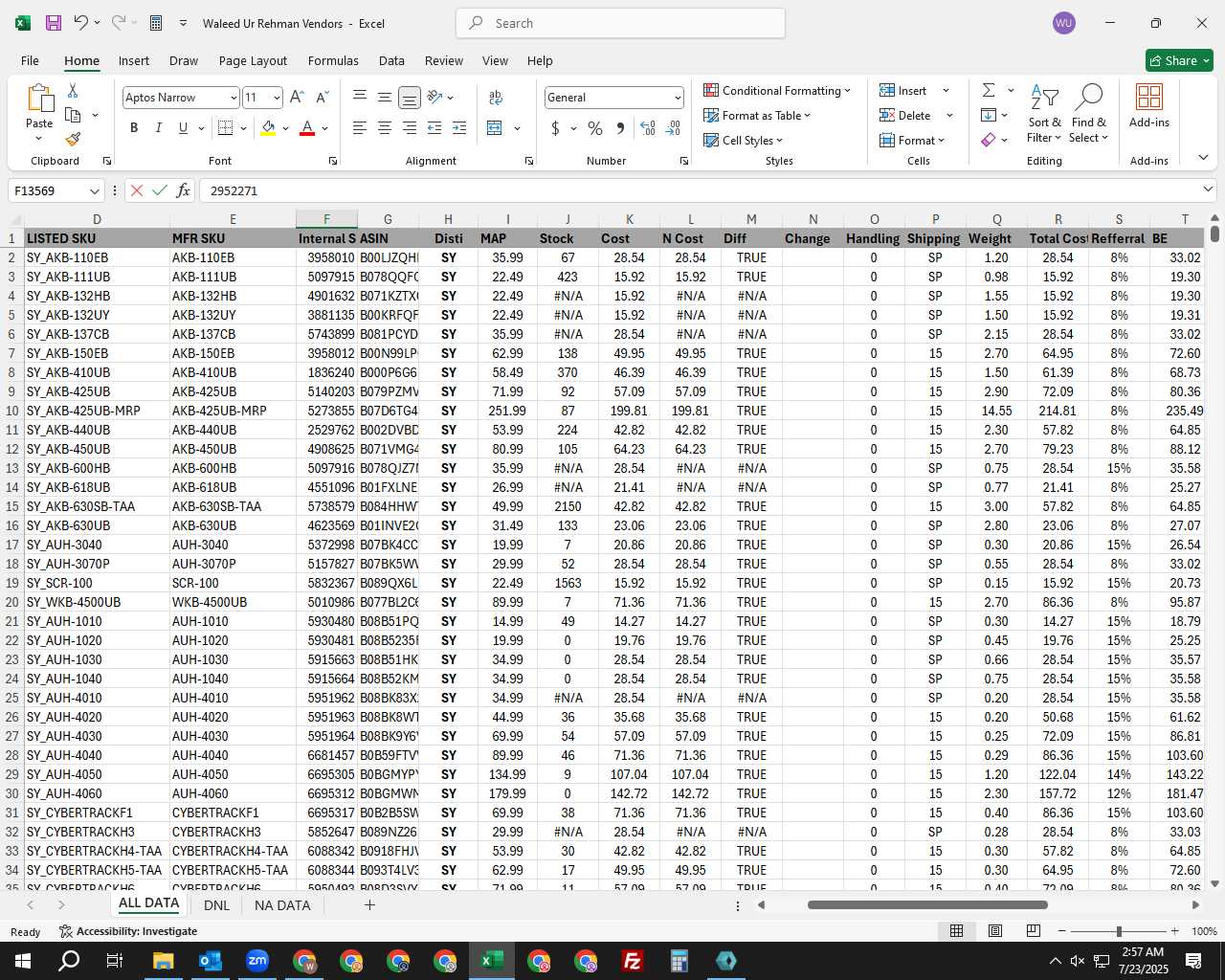Open Zoom app from taskbar
1225x980 pixels.
[x=257, y=961]
